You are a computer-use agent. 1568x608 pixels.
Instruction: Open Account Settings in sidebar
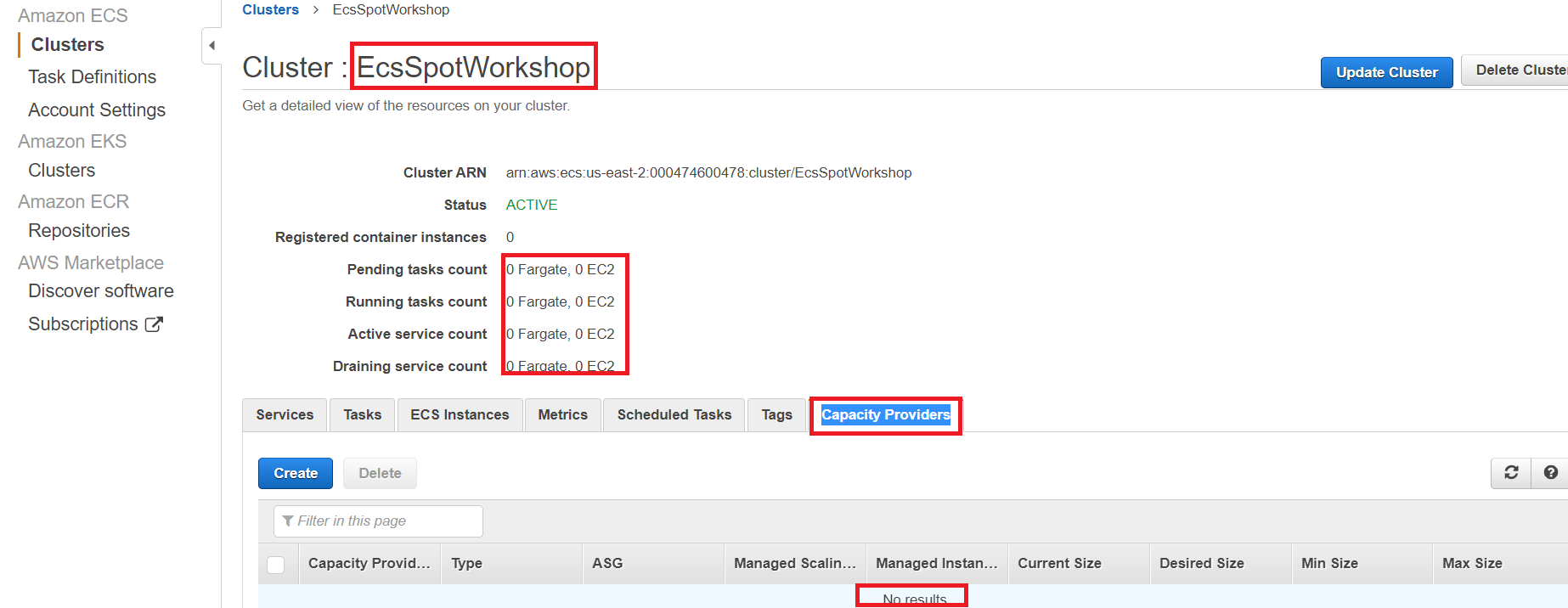(x=97, y=110)
